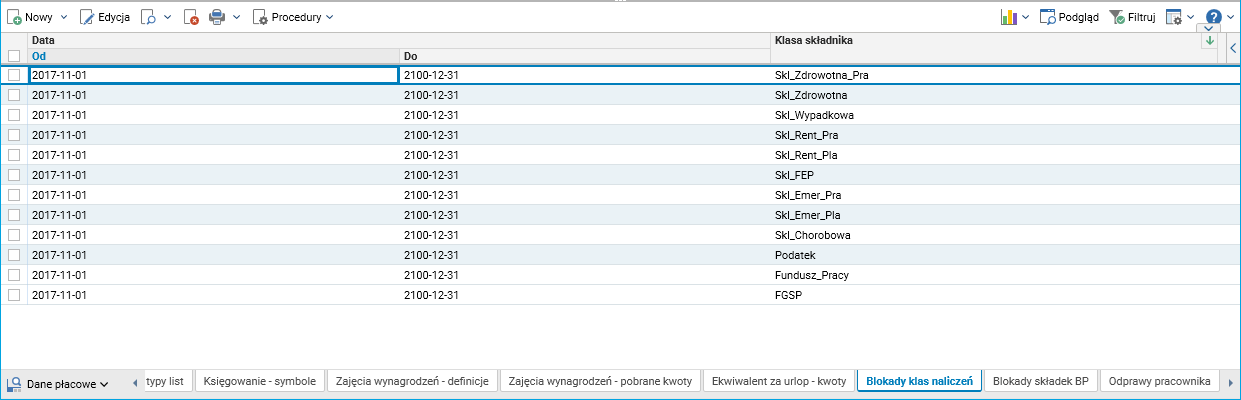The image size is (1241, 400).
Task: Open the Dane płacowe dropdown
Action: 58,383
